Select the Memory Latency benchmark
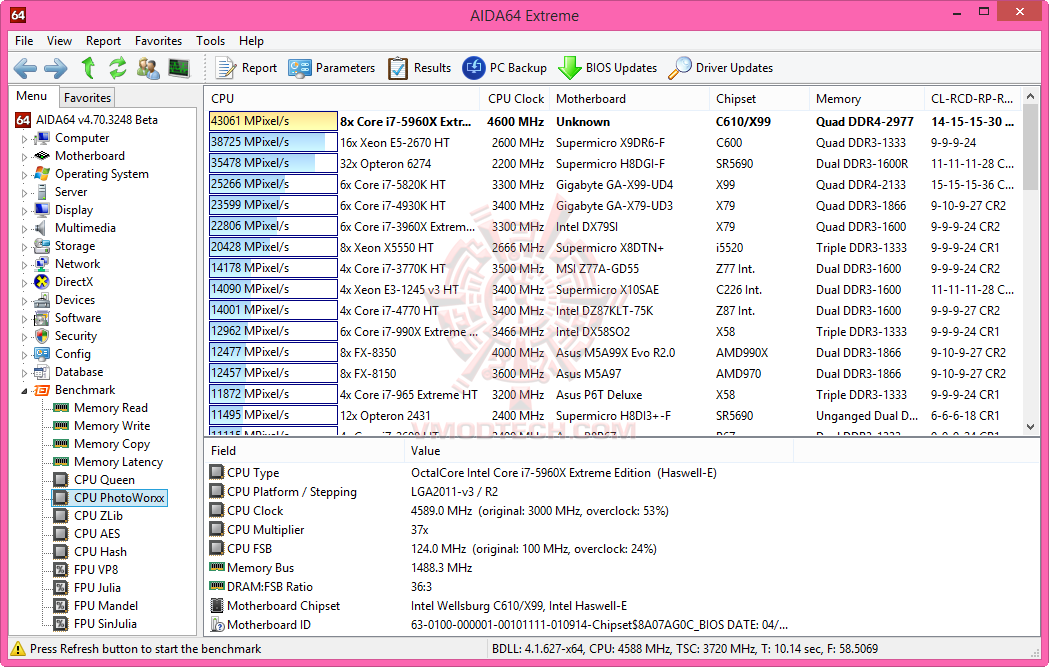1049x667 pixels. [118, 462]
